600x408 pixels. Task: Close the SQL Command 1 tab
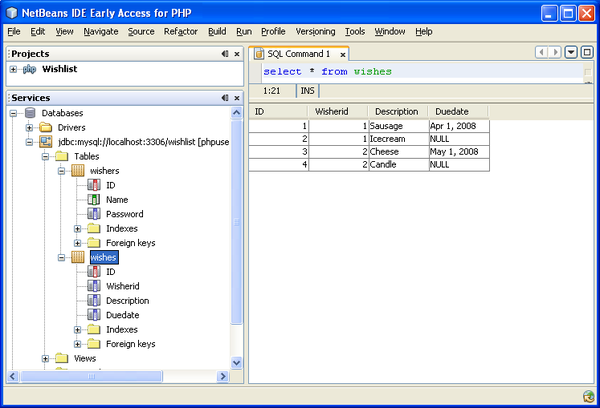[x=343, y=55]
